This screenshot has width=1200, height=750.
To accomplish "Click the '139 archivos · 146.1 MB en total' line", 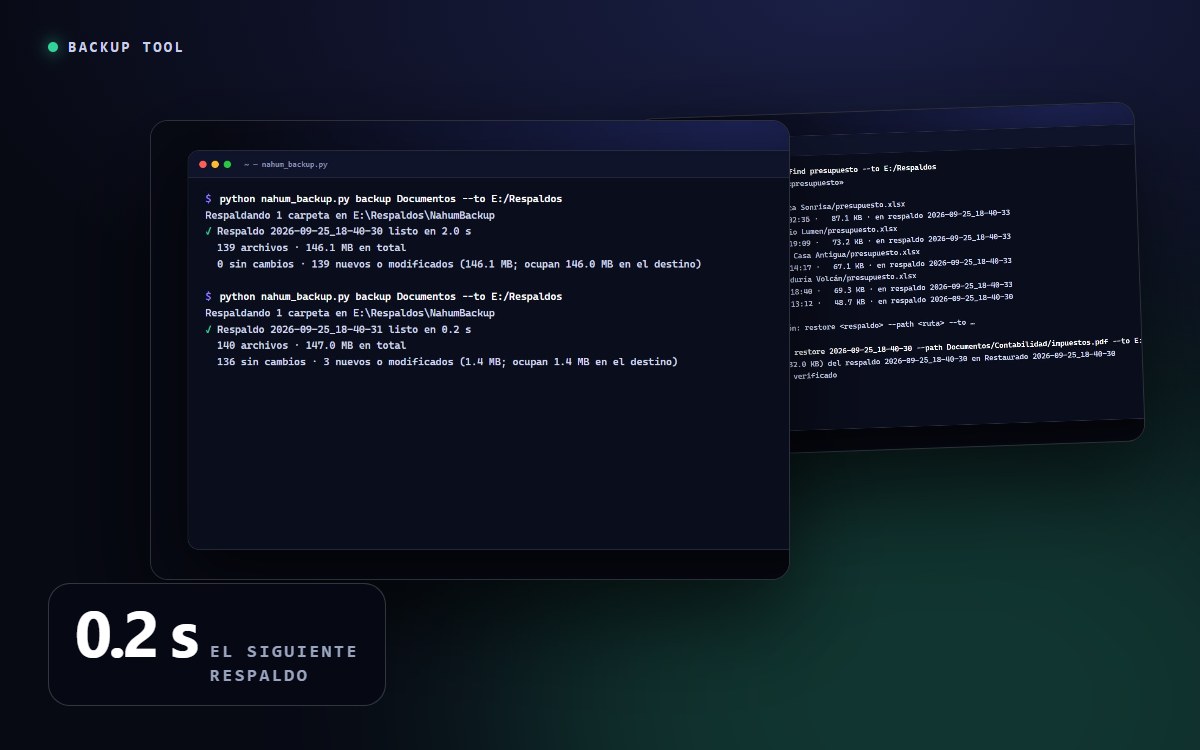I will pos(311,248).
